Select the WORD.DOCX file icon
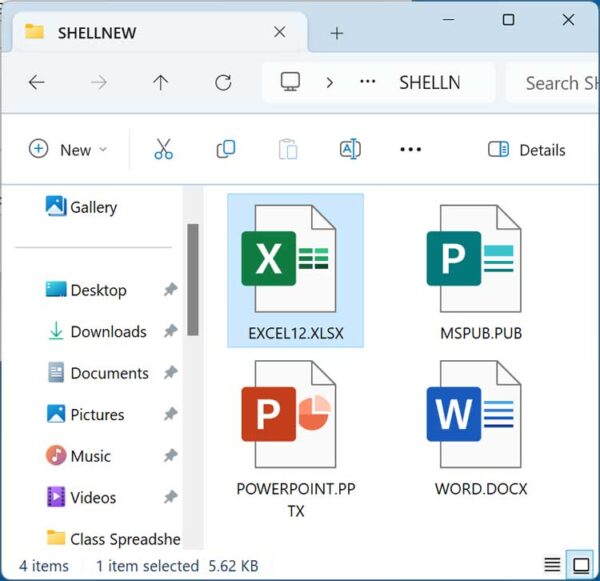600x581 pixels. point(474,414)
